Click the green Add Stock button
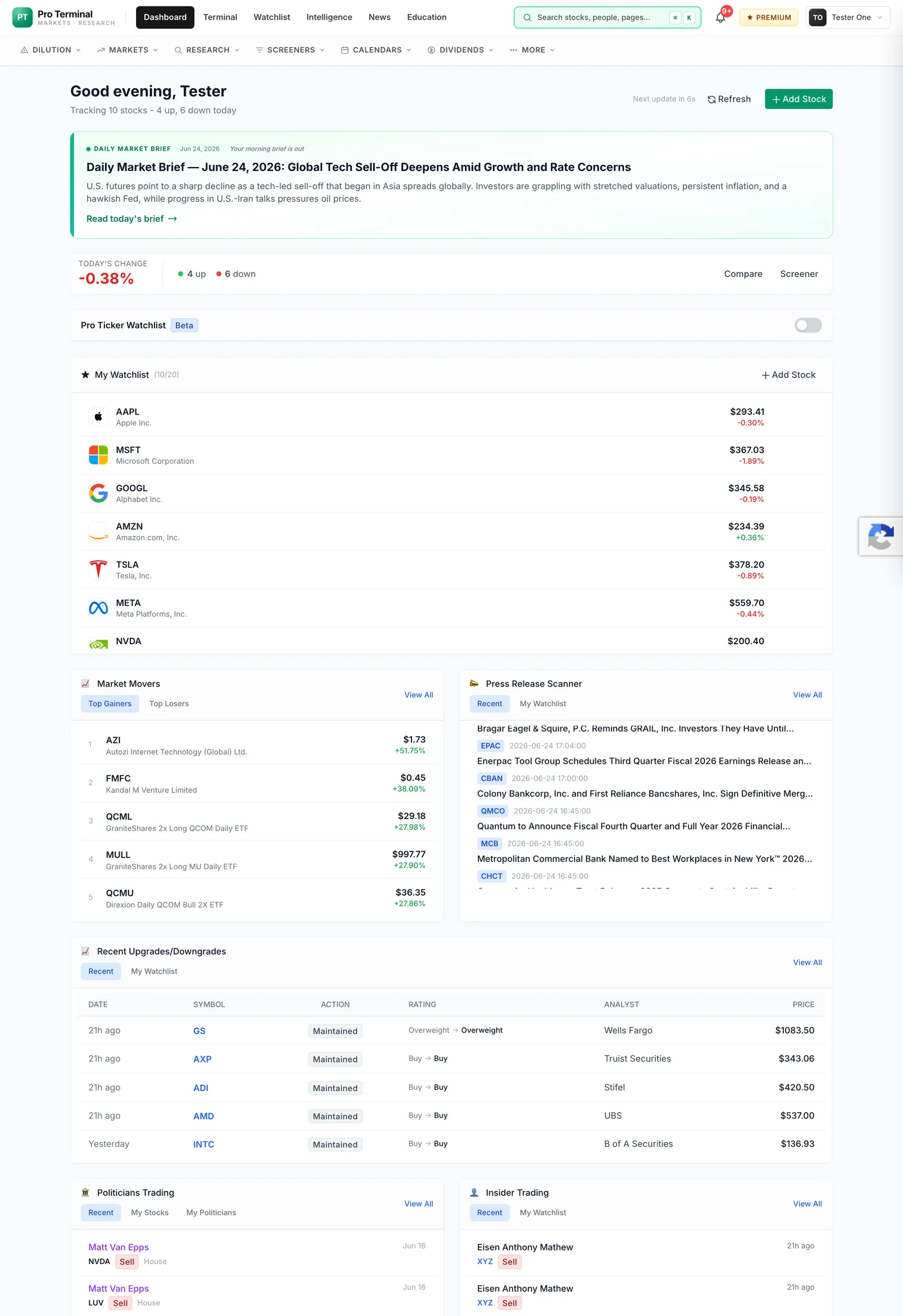This screenshot has width=903, height=1316. click(798, 99)
